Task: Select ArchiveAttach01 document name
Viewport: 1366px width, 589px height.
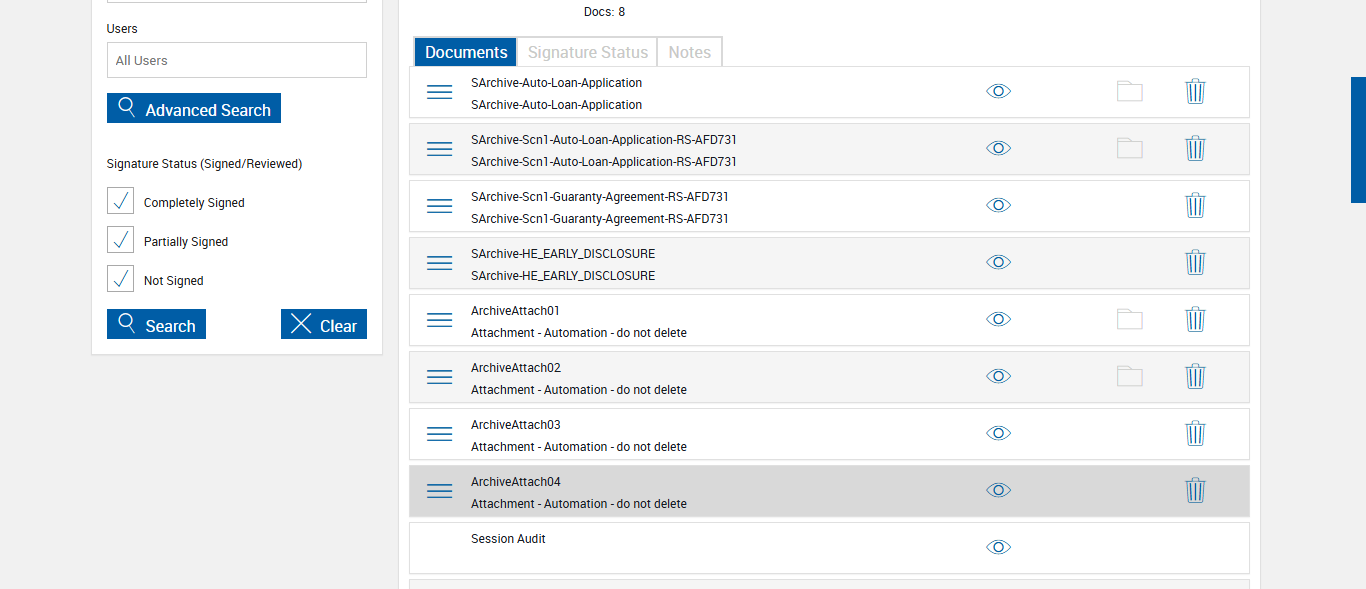Action: tap(516, 311)
